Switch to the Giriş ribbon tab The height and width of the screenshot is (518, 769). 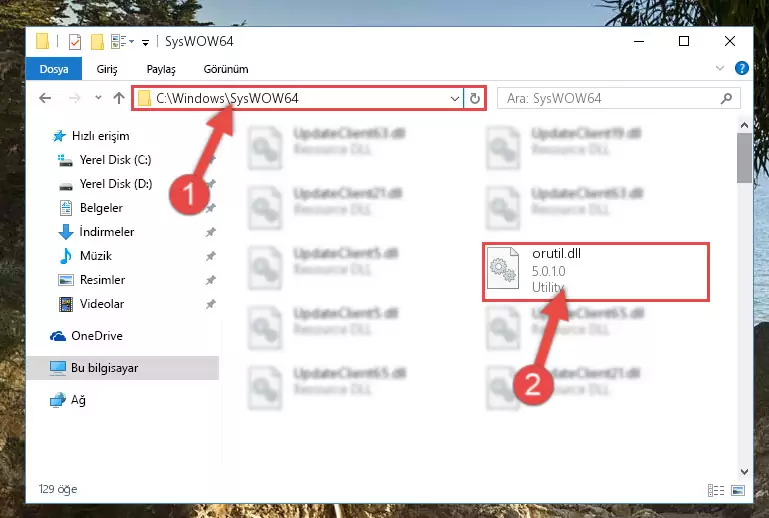(x=107, y=69)
